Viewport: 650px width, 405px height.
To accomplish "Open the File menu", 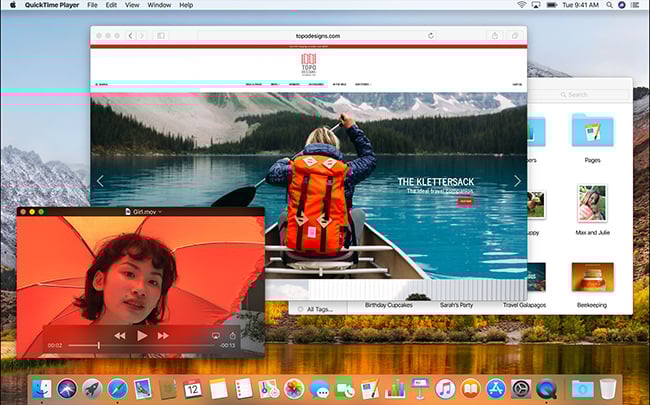I will [x=92, y=5].
